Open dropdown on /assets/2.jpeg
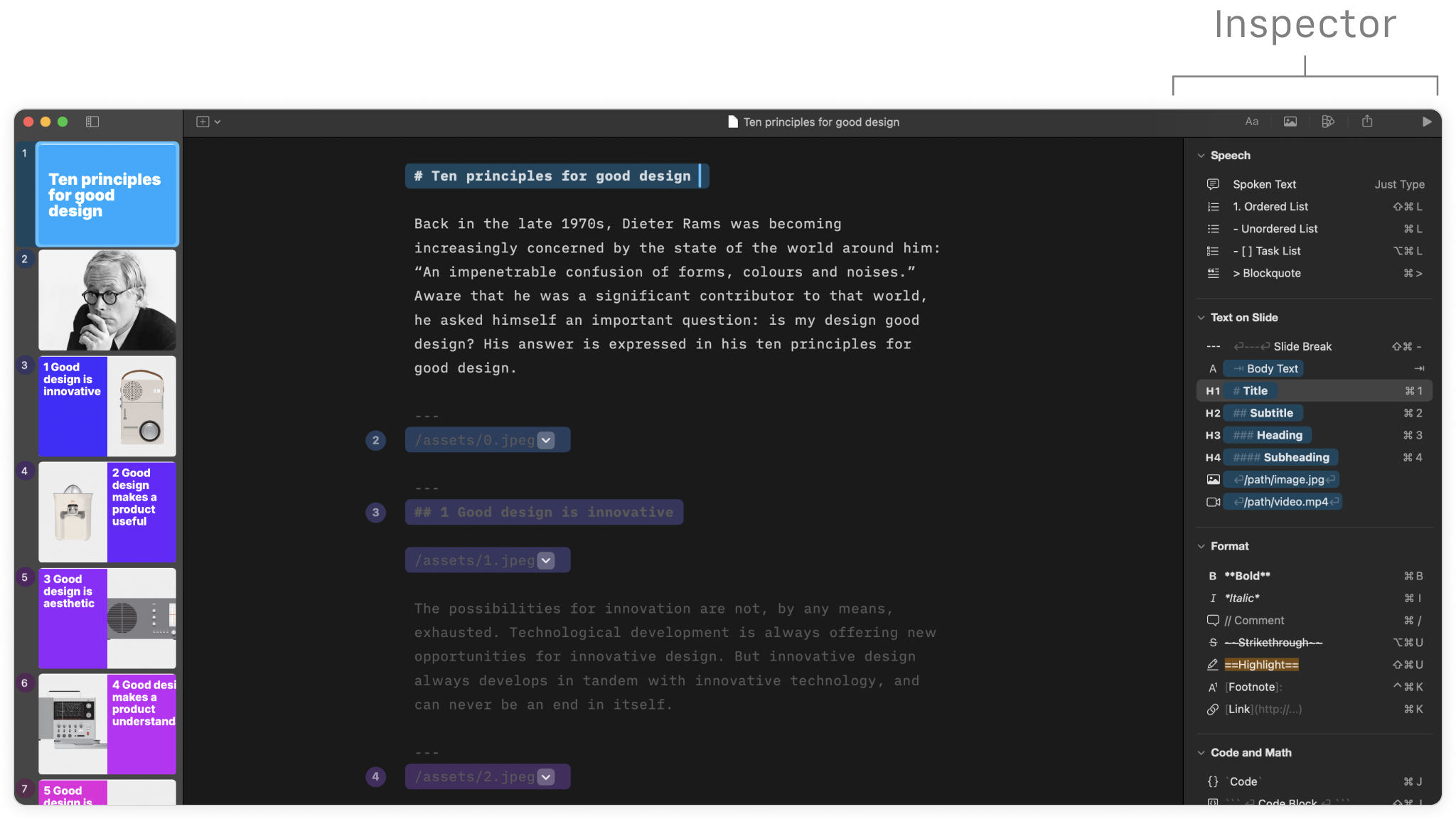This screenshot has width=1456, height=819. 546,776
